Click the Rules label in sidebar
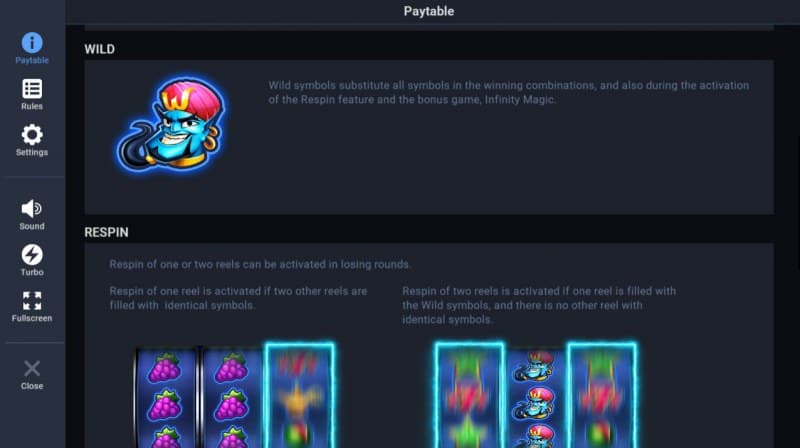This screenshot has height=448, width=800. (x=32, y=106)
